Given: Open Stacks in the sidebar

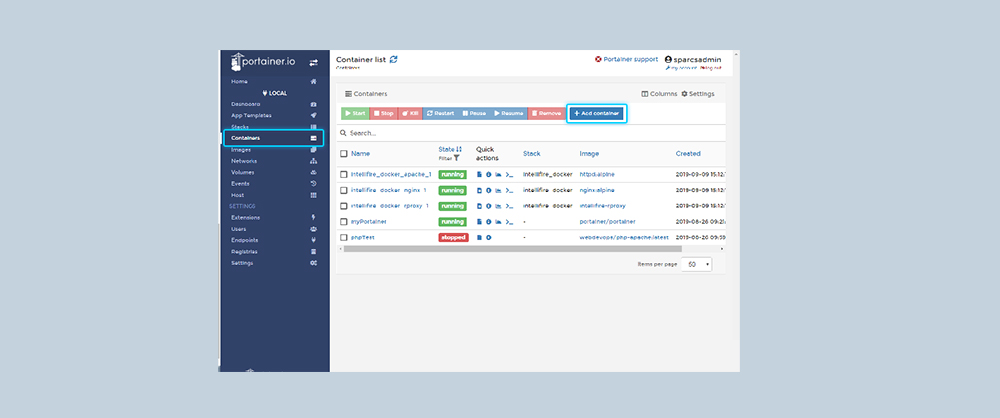Looking at the screenshot, I should point(240,127).
